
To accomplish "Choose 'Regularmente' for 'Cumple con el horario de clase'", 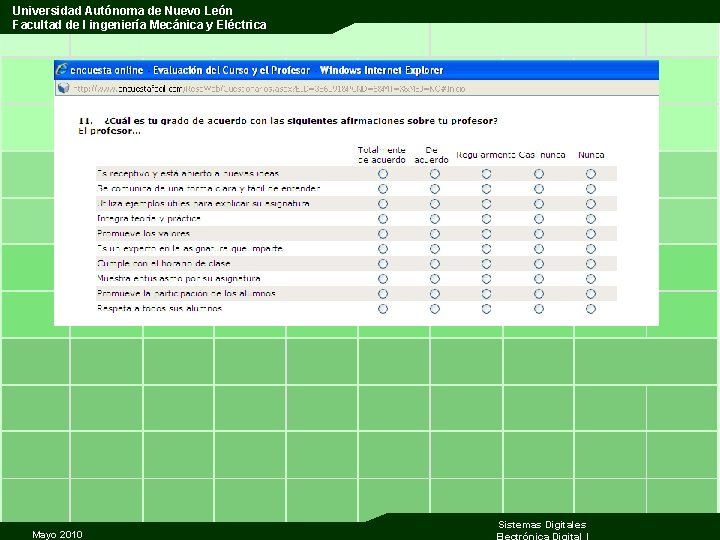I will tap(487, 264).
